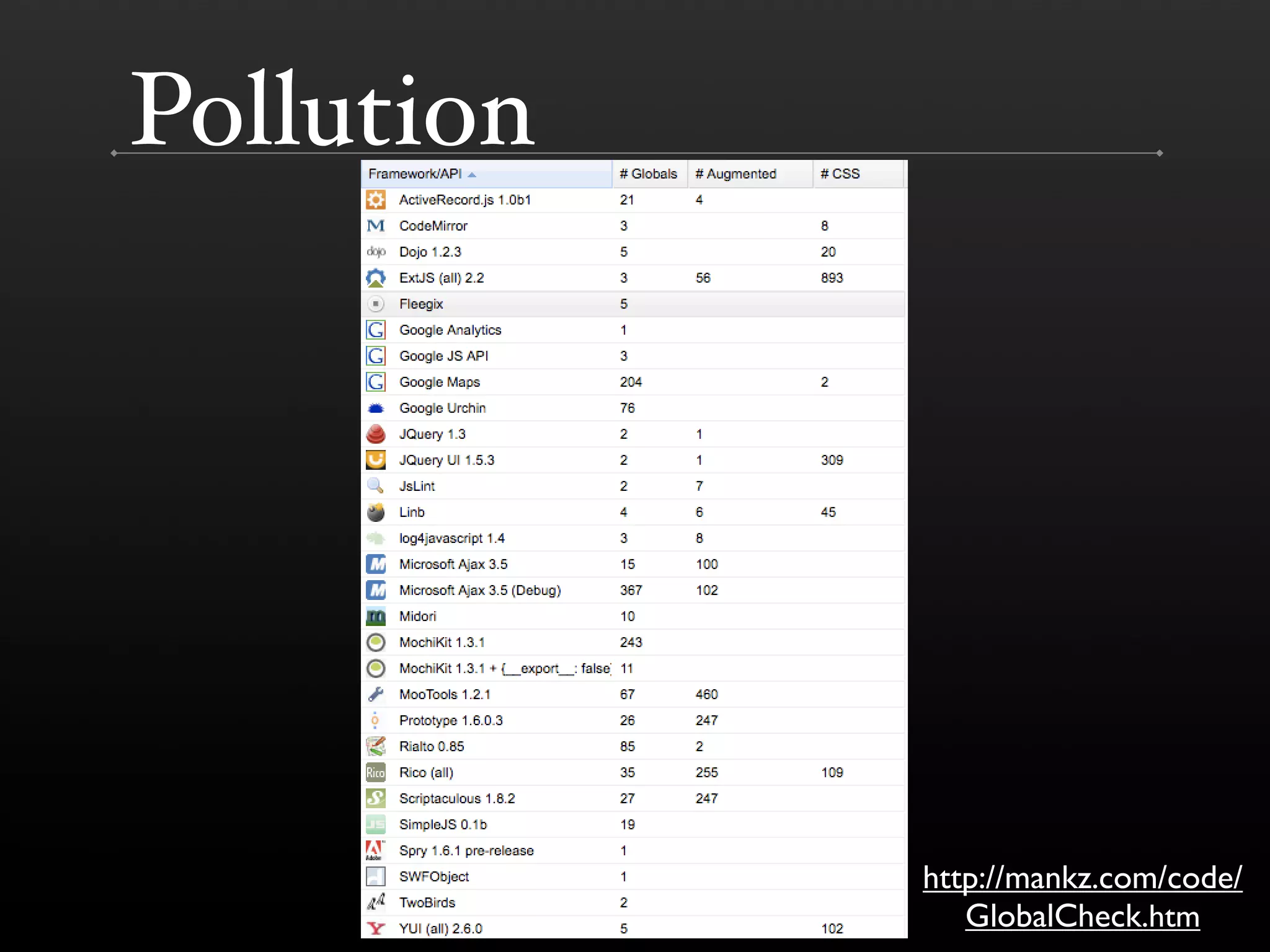Open the mankz.com GlobalCheck.htm link
1270x952 pixels.
1082,897
